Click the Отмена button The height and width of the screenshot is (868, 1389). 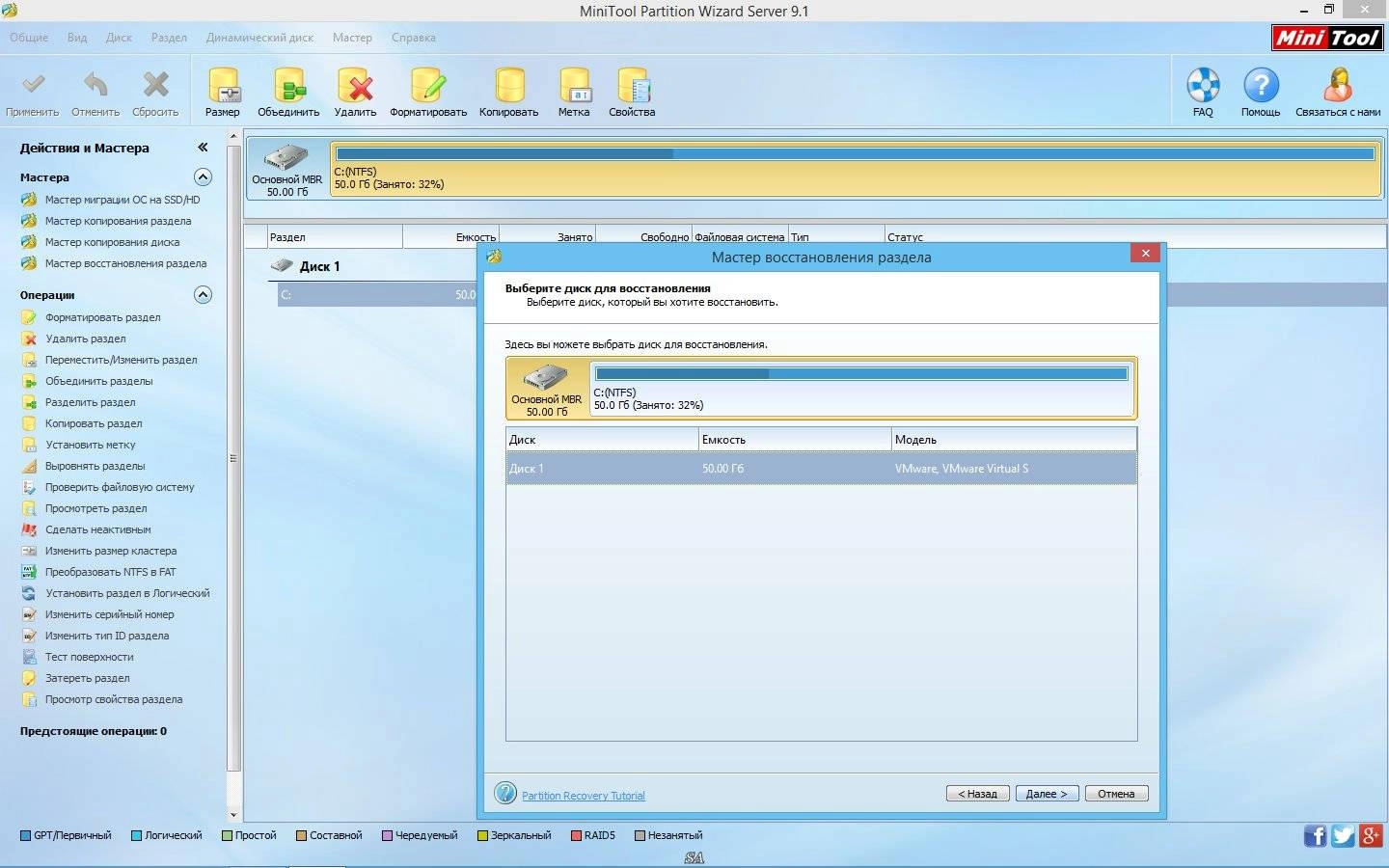pyautogui.click(x=1116, y=794)
